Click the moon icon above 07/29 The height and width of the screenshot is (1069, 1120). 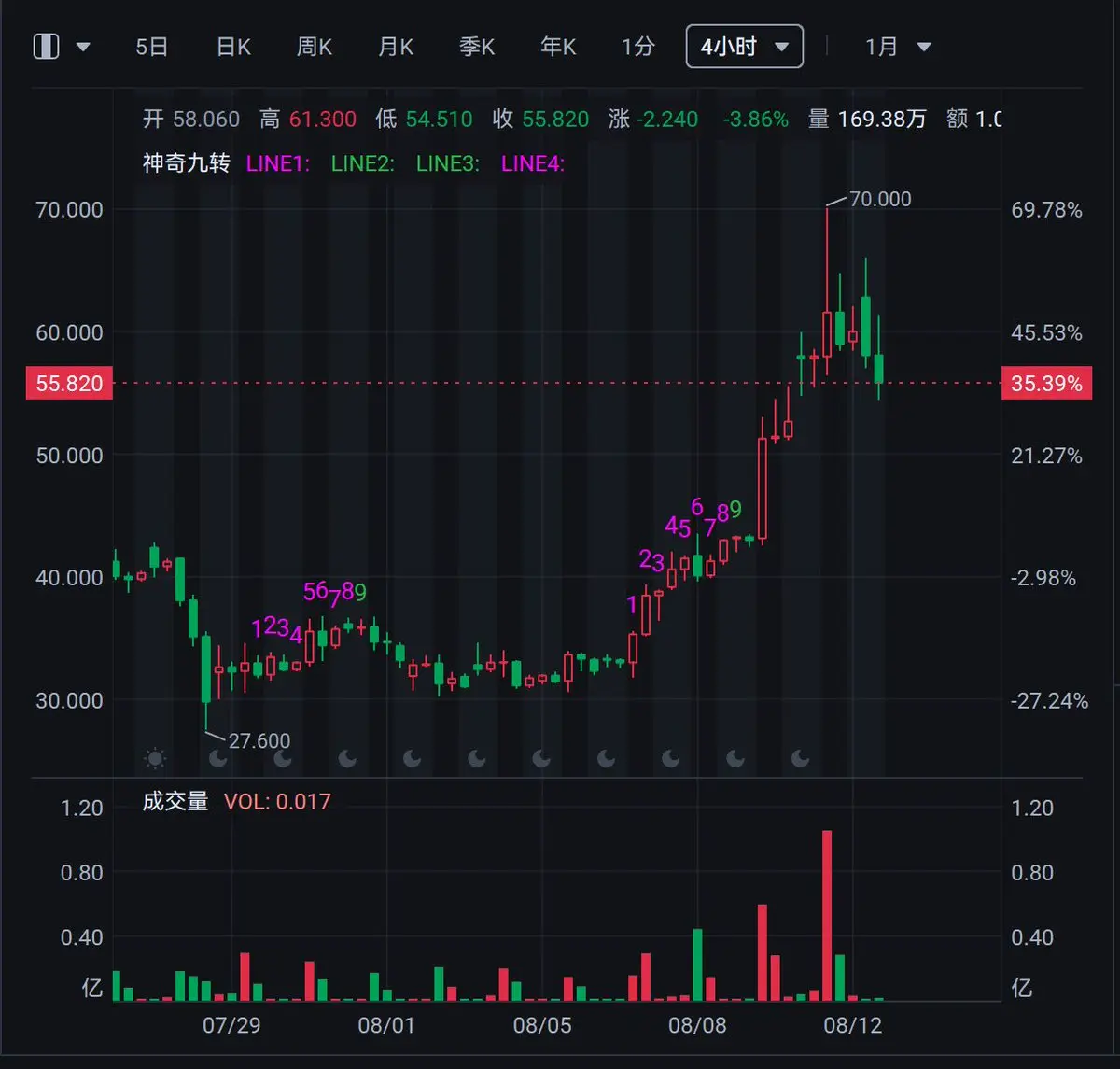point(217,758)
